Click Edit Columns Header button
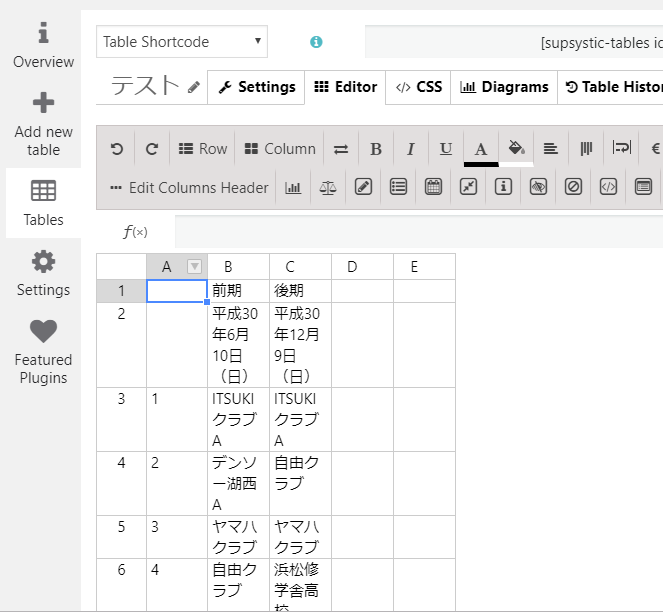Screen dimensions: 663x613 pyautogui.click(x=189, y=187)
